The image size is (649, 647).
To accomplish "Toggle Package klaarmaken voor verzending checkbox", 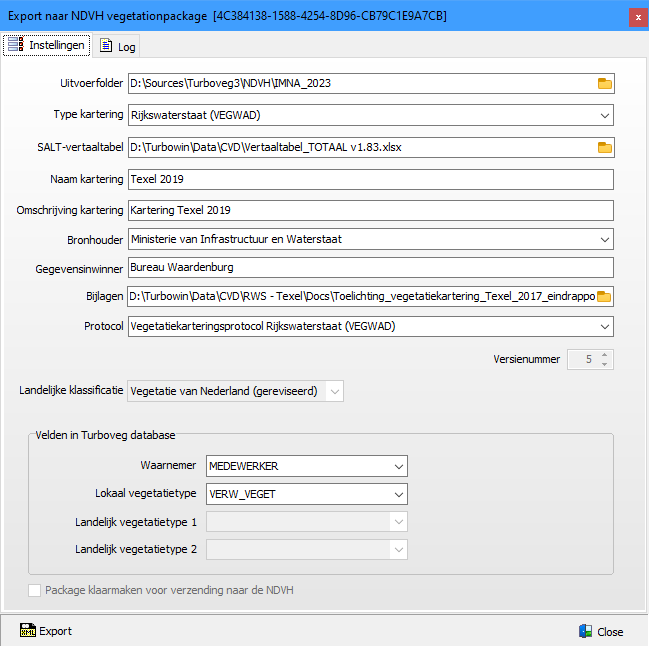I will [35, 590].
